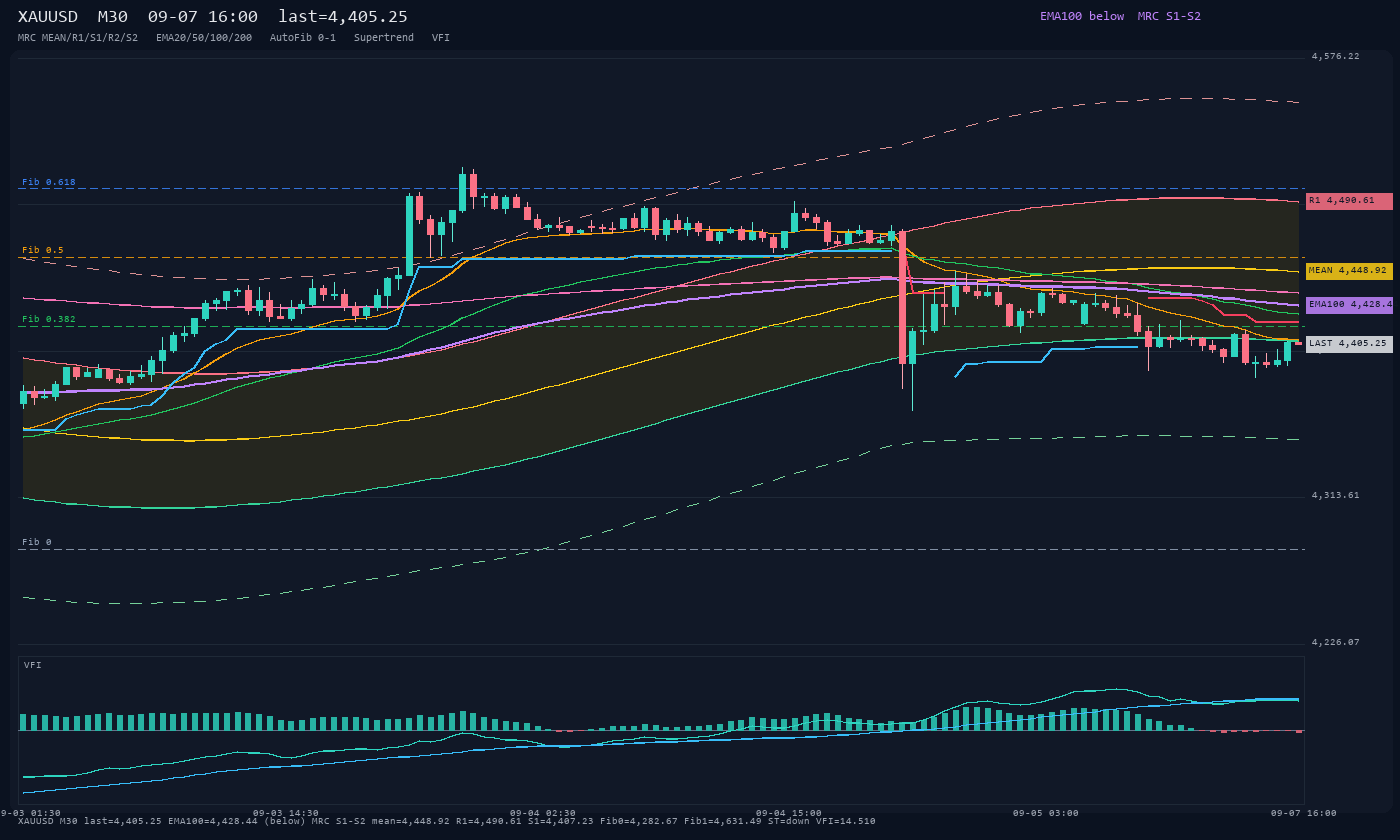Select the LAST 4,405.25 price tag
The width and height of the screenshot is (1400, 840).
click(x=1349, y=344)
